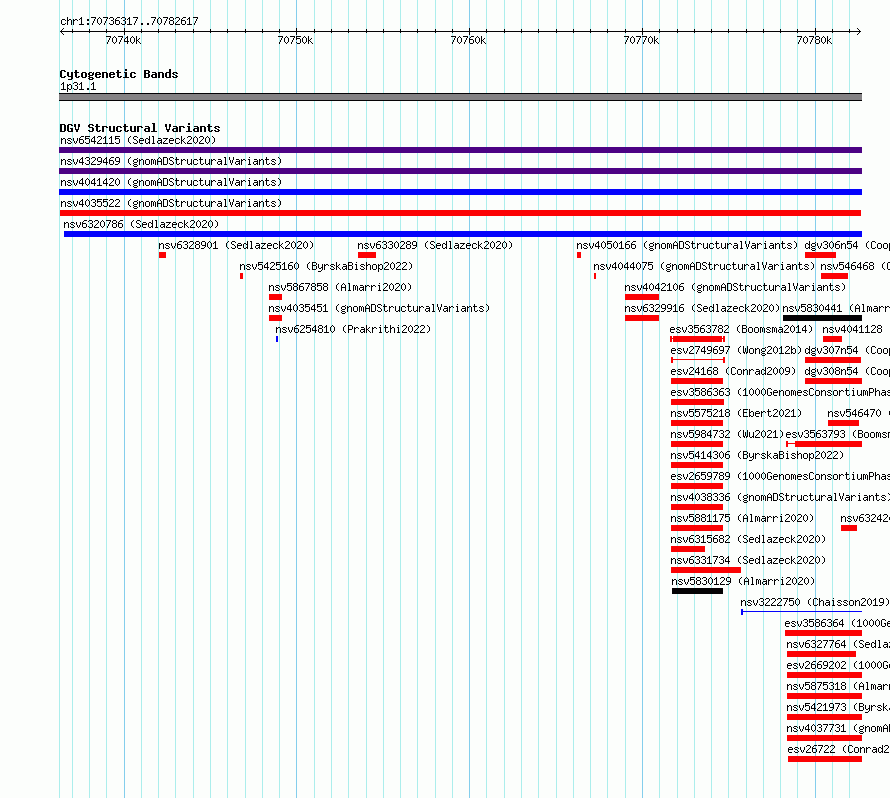Click the nsv6328901 (Sedlazeck2020) label
This screenshot has height=798, width=890.
tap(236, 245)
